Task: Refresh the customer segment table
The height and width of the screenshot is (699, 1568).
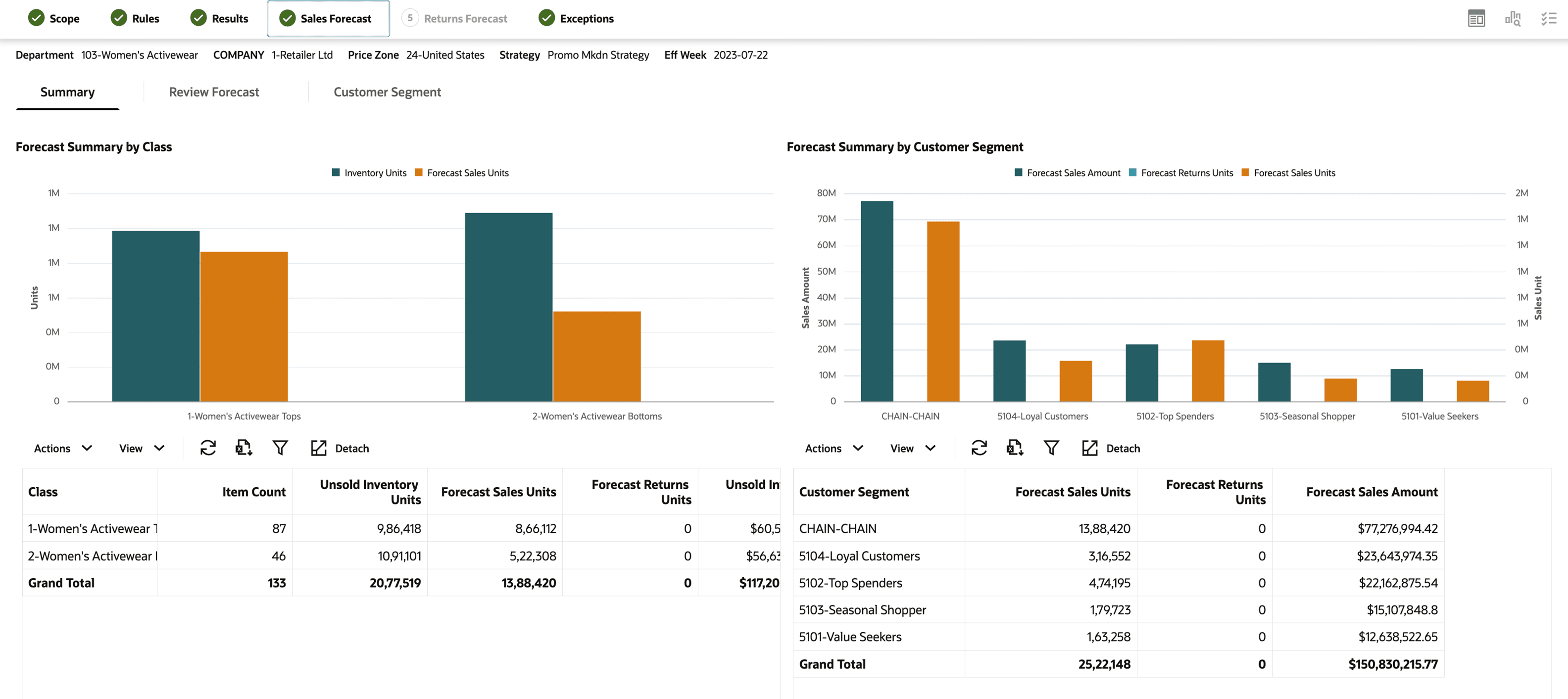Action: click(979, 448)
